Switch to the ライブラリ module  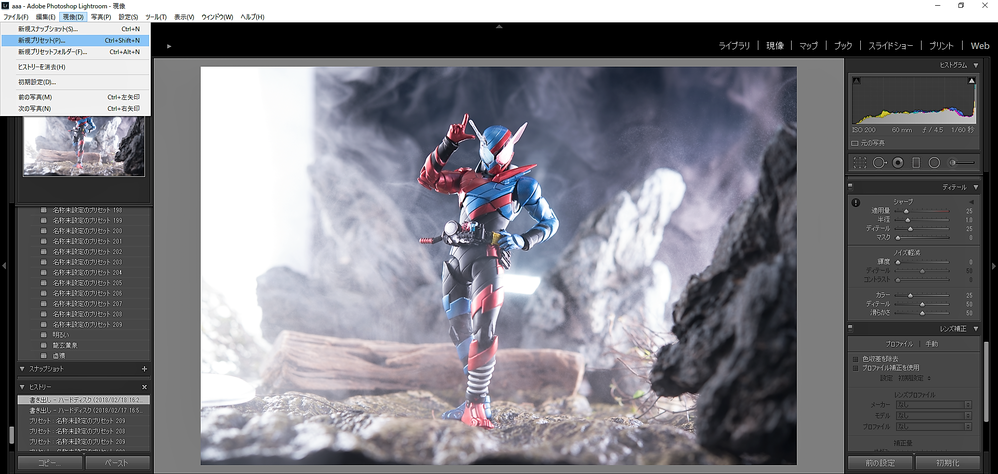[734, 46]
